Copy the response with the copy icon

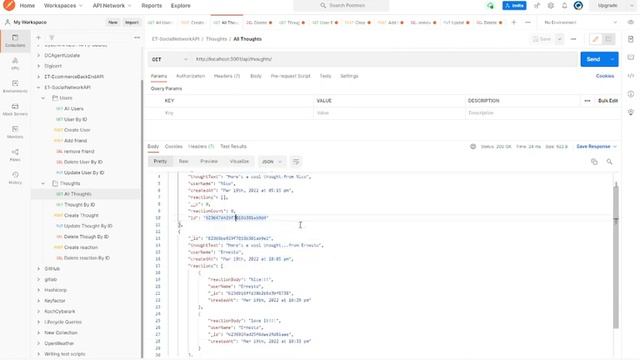594,162
